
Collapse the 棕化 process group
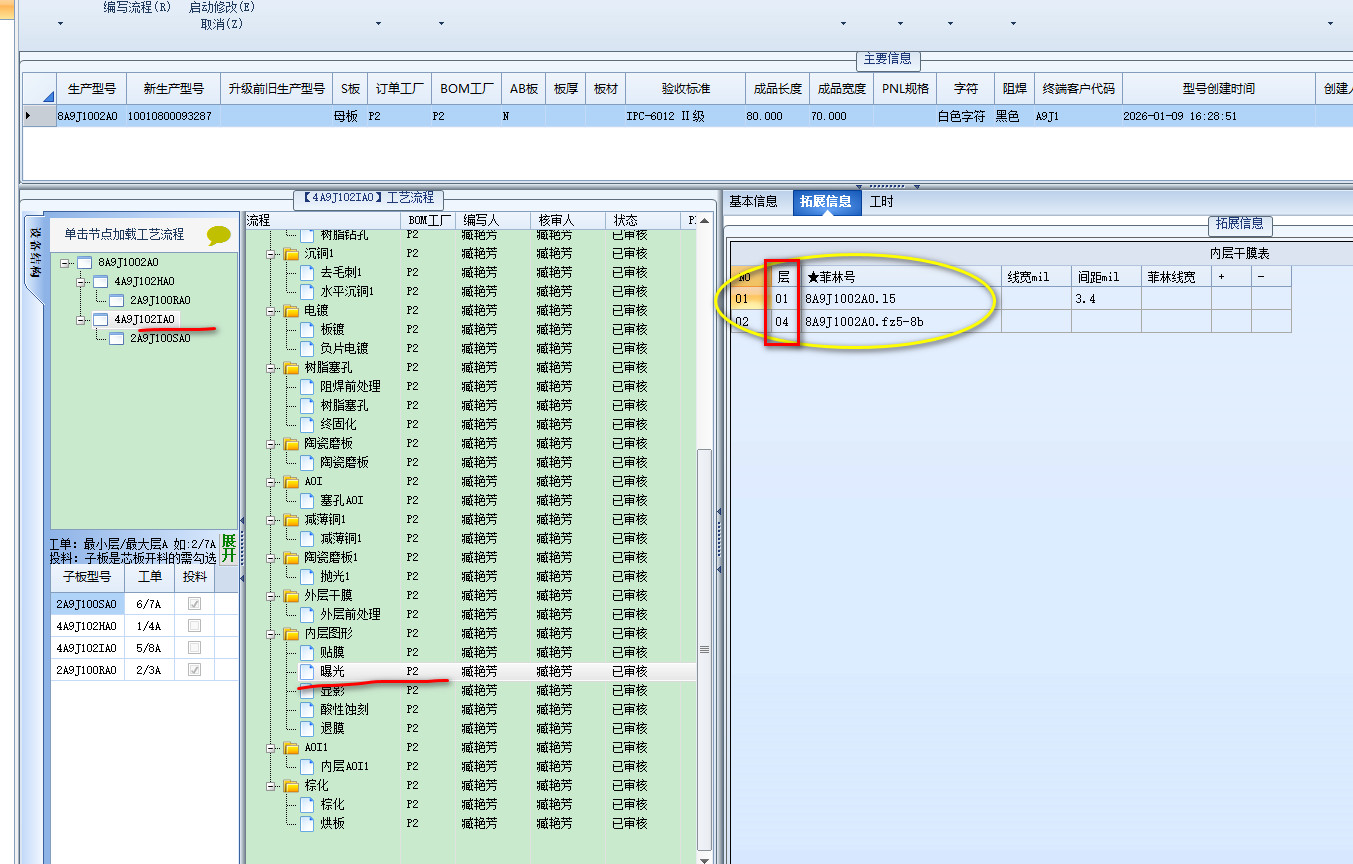271,786
